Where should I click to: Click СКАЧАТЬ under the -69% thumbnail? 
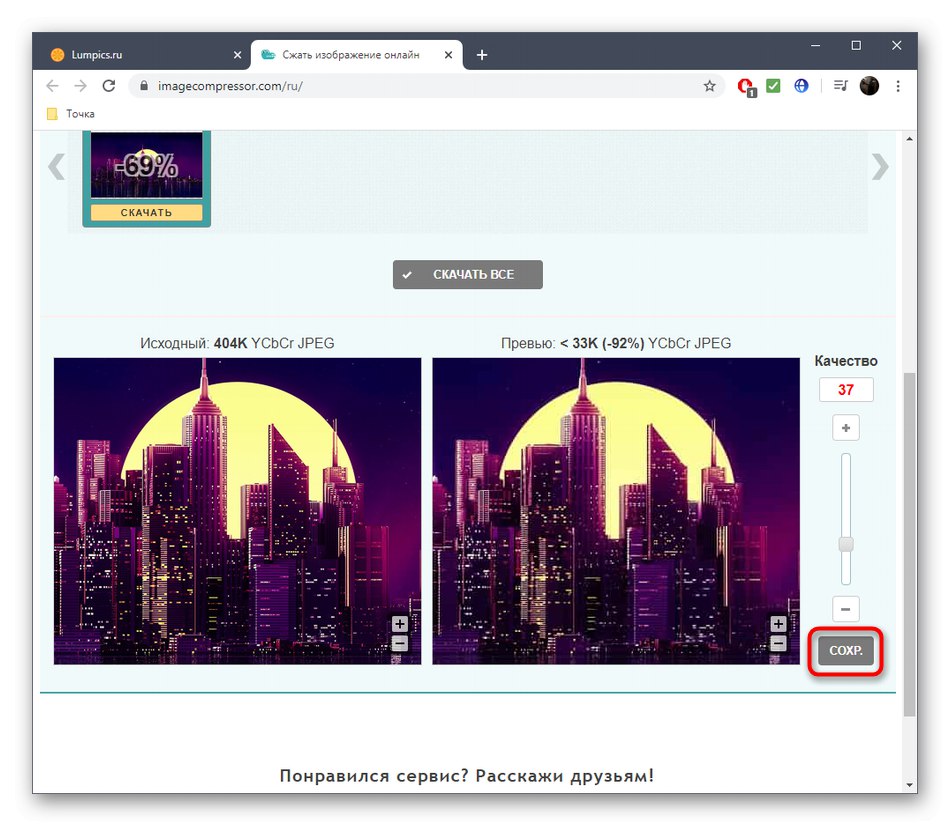coord(146,212)
